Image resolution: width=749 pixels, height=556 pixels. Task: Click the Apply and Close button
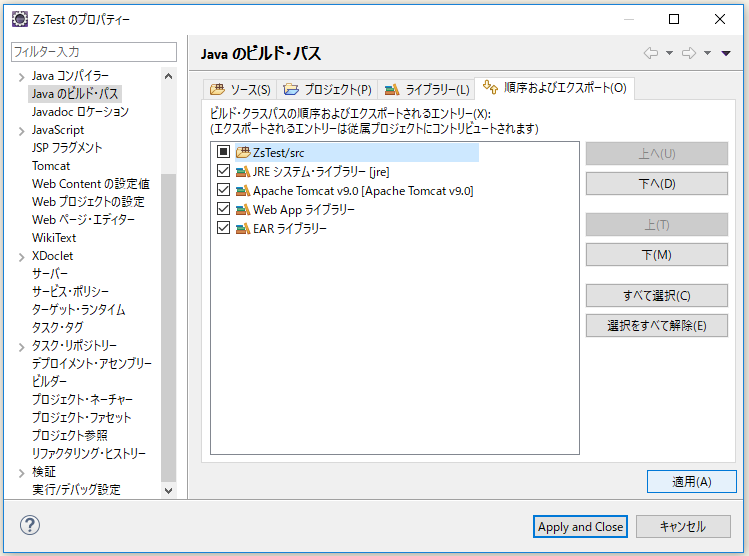click(x=580, y=527)
